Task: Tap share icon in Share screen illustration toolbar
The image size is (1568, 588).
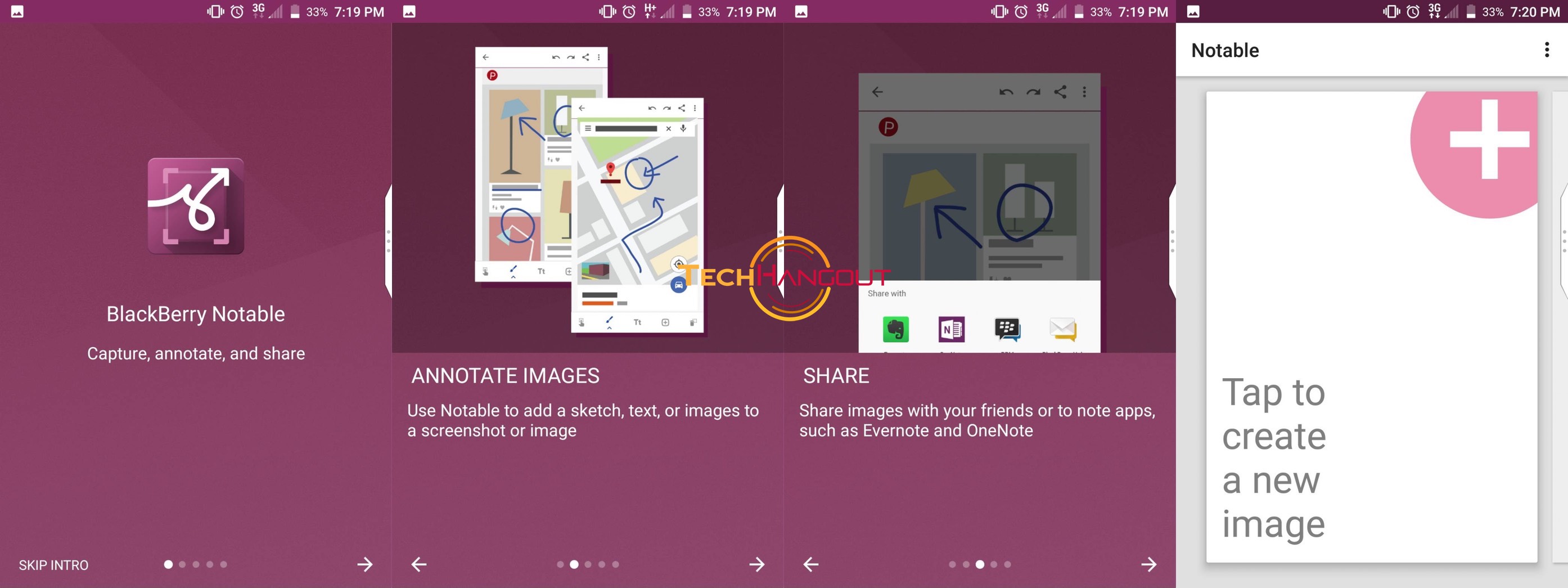Action: (x=1060, y=92)
